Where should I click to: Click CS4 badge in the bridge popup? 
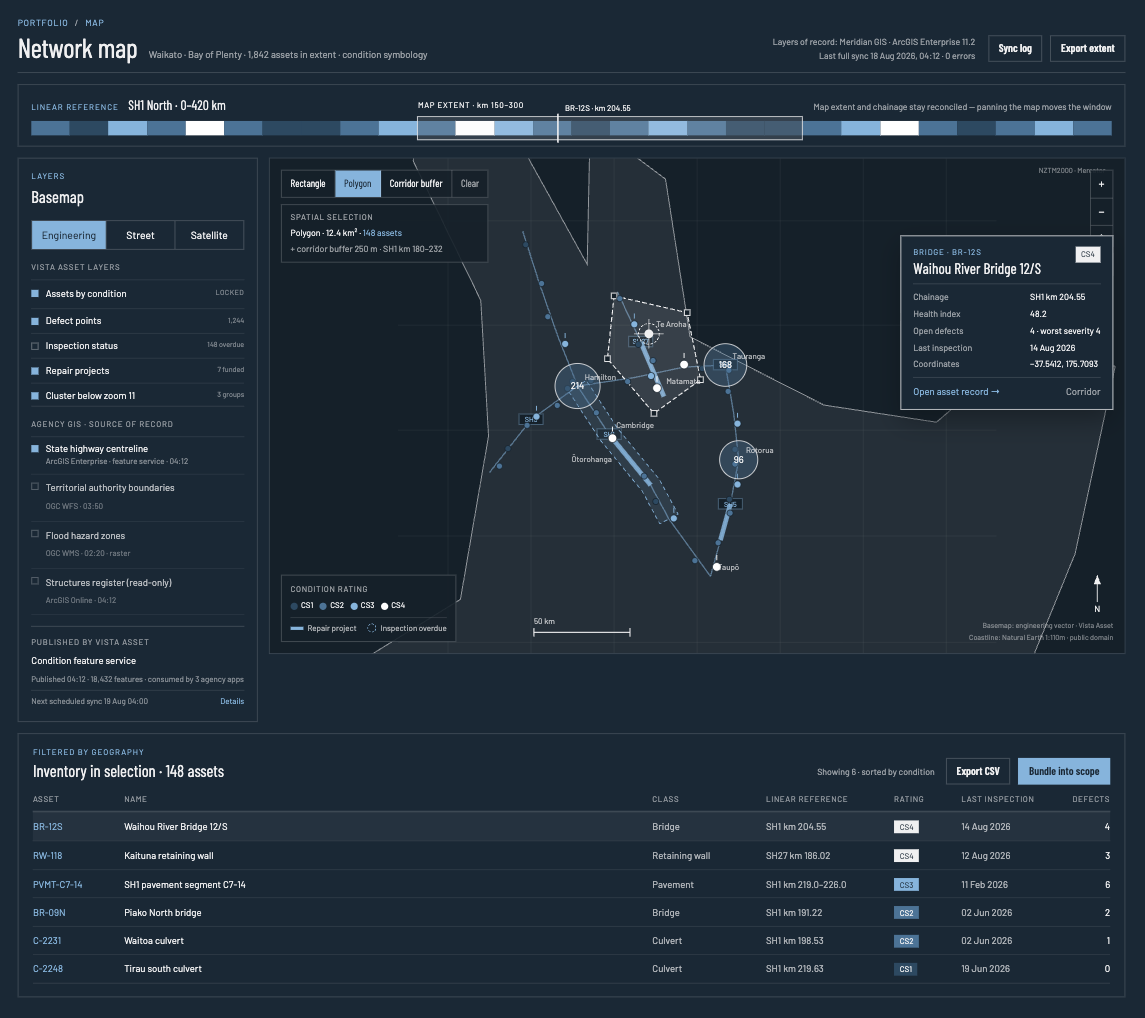1087,254
